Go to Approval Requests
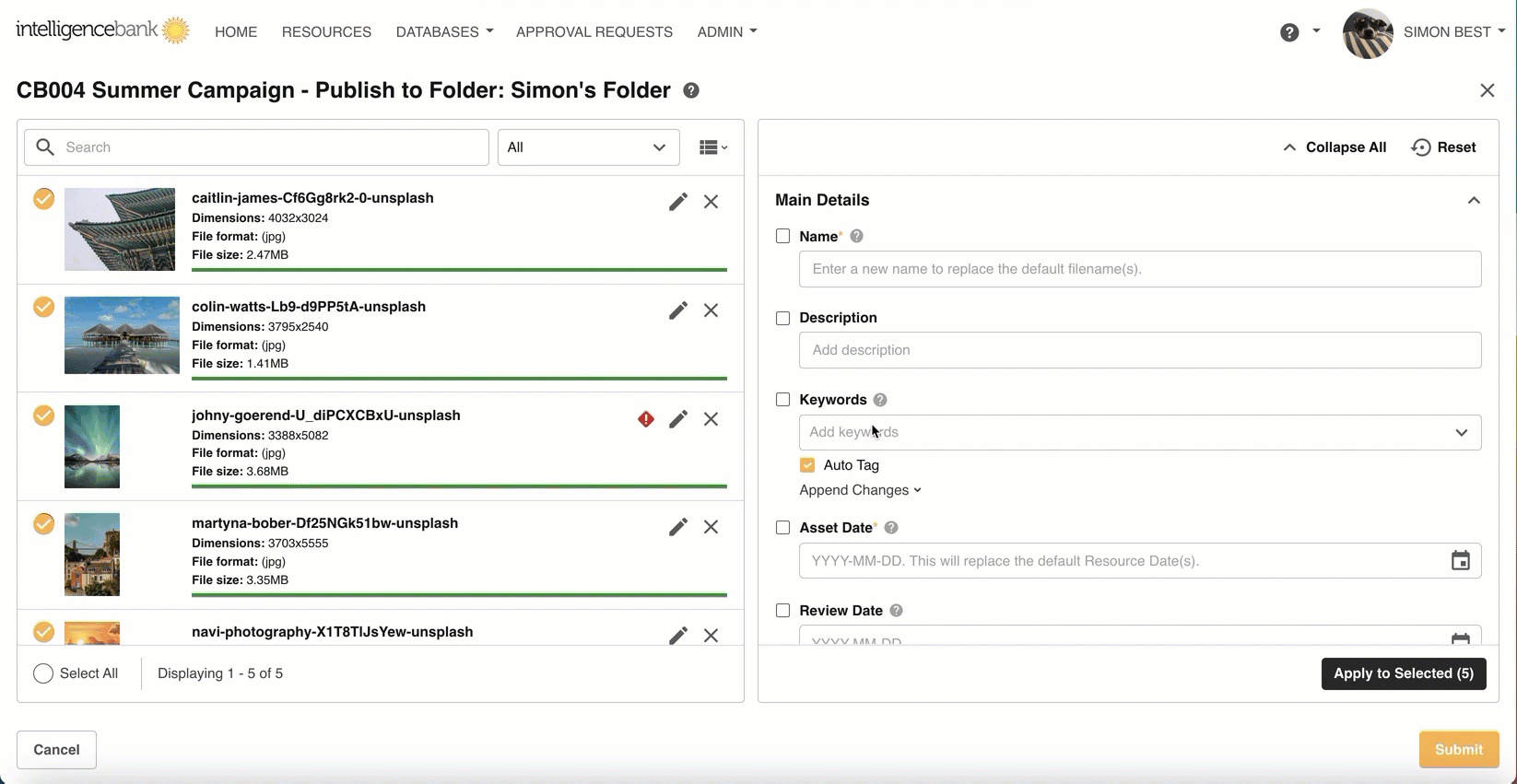 click(594, 31)
